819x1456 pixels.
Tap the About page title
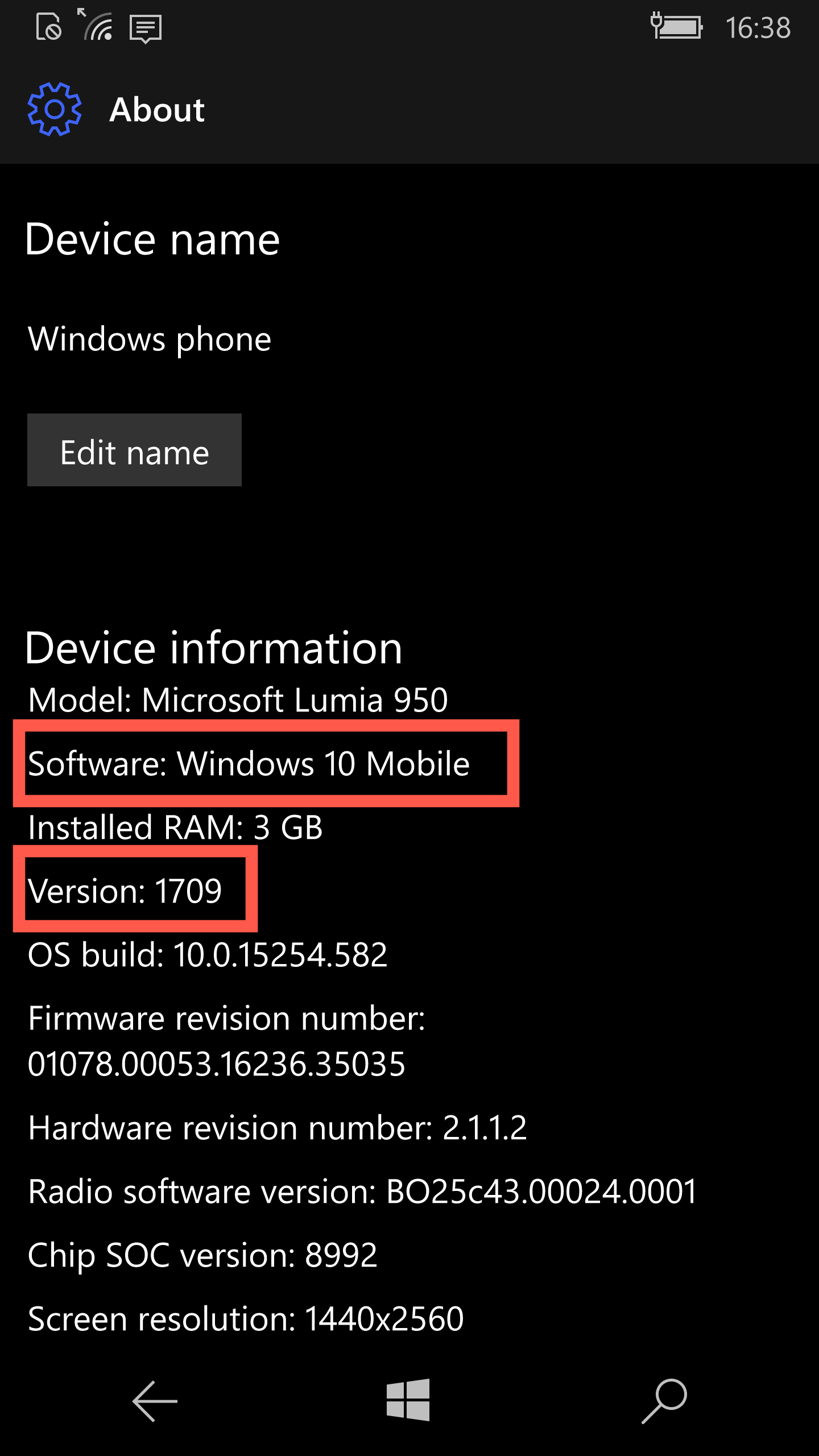point(157,110)
